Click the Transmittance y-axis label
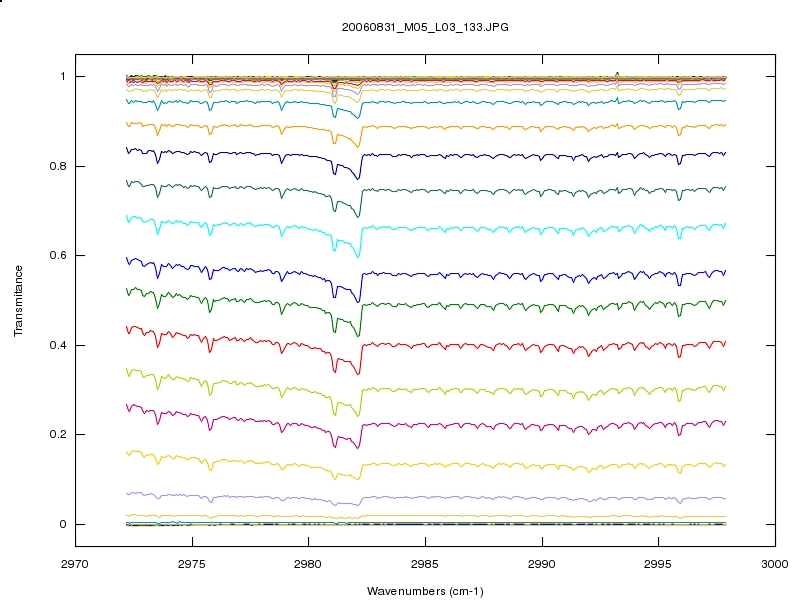Viewport: 800px width, 600px height. coord(18,301)
